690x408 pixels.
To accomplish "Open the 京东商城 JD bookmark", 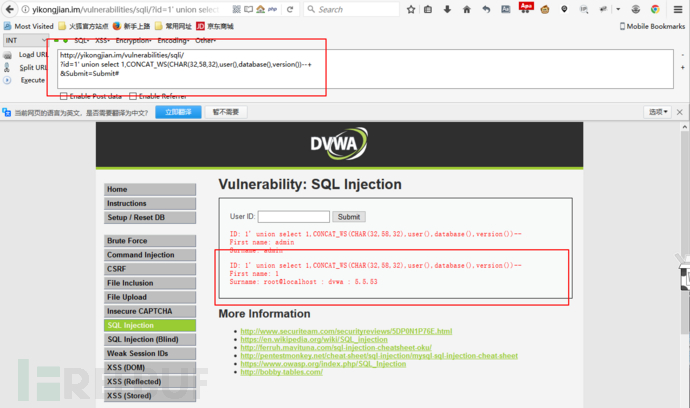I will click(x=215, y=26).
